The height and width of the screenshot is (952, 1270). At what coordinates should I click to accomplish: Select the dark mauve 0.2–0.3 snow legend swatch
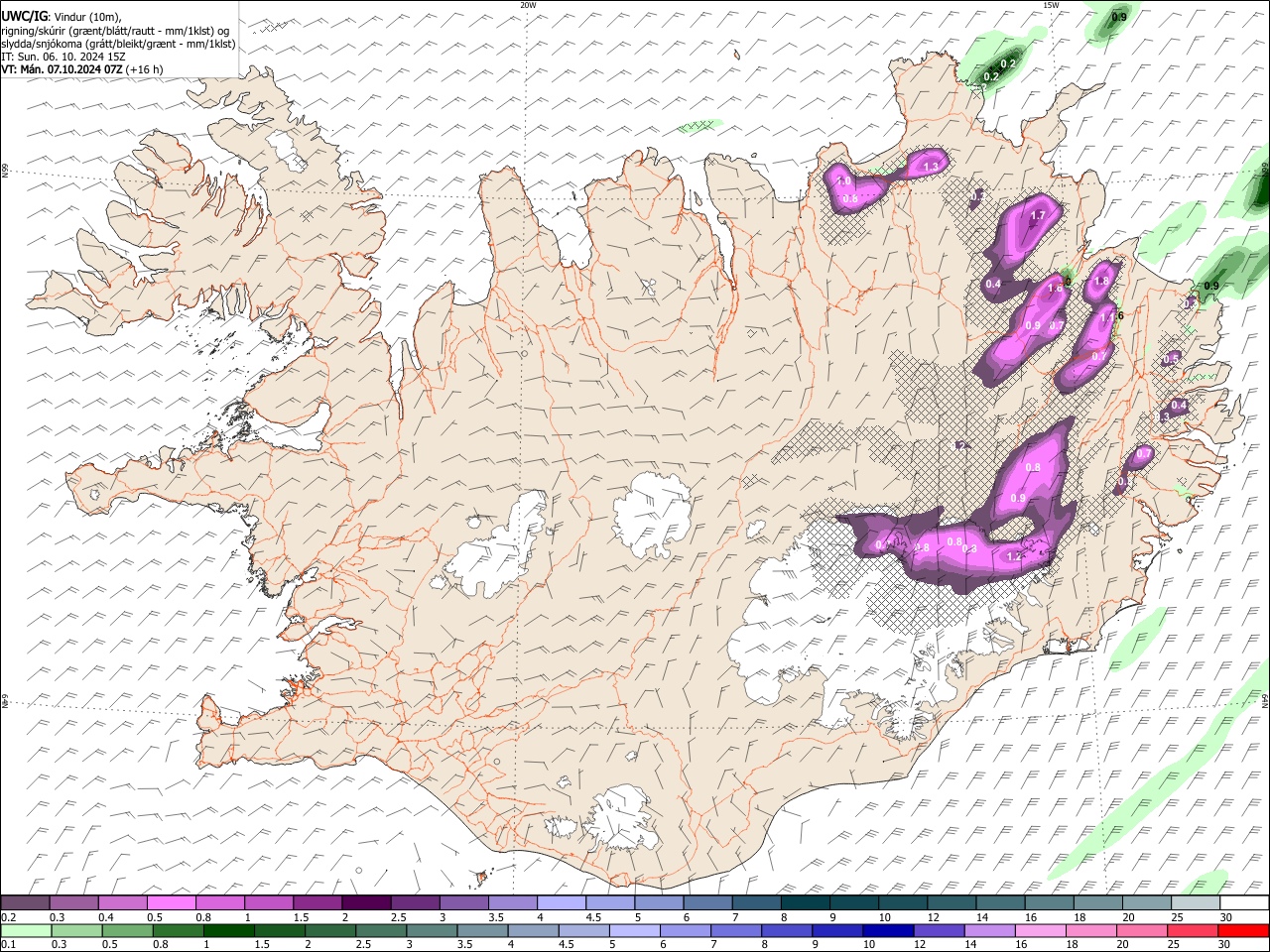(x=26, y=903)
